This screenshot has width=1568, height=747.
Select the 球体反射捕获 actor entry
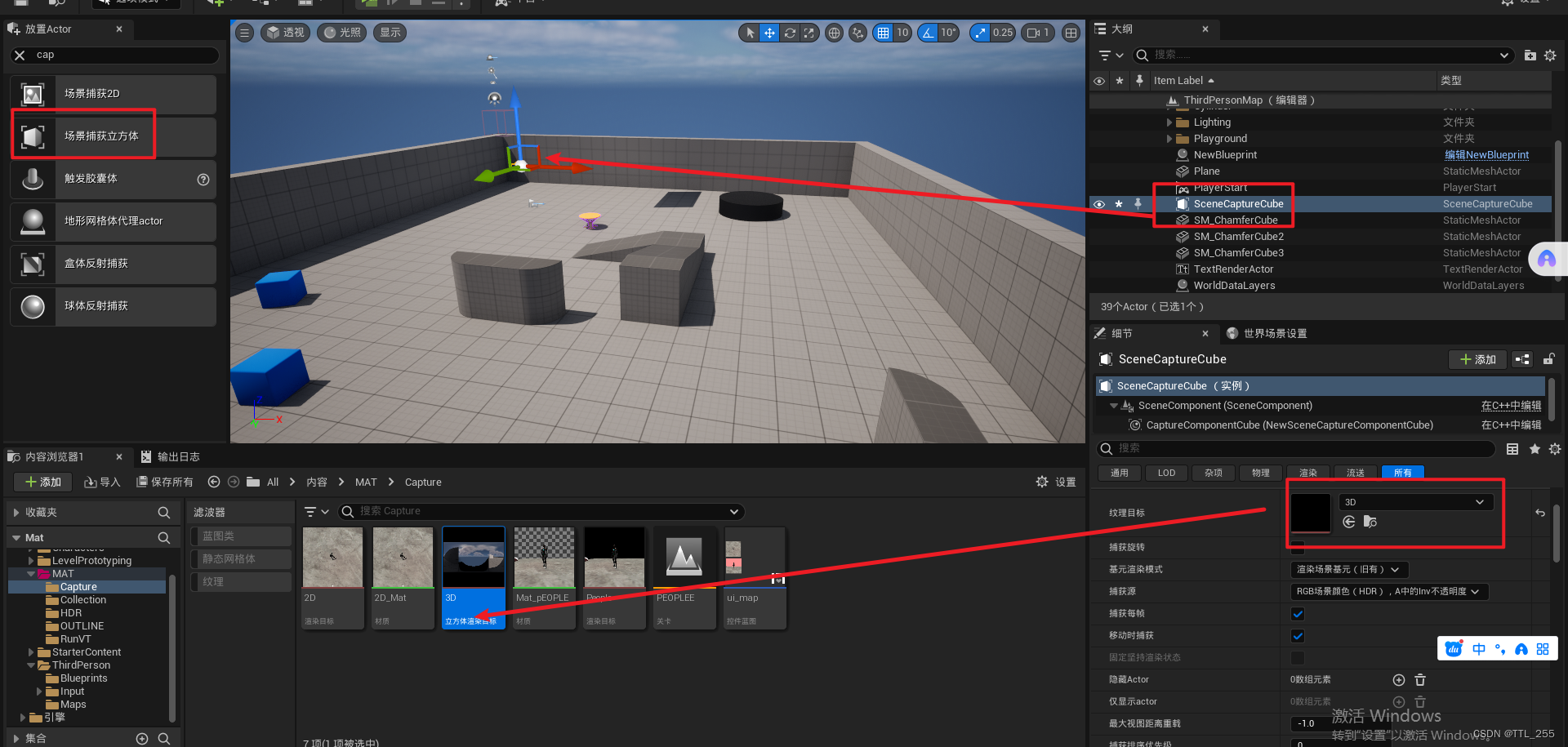(114, 306)
